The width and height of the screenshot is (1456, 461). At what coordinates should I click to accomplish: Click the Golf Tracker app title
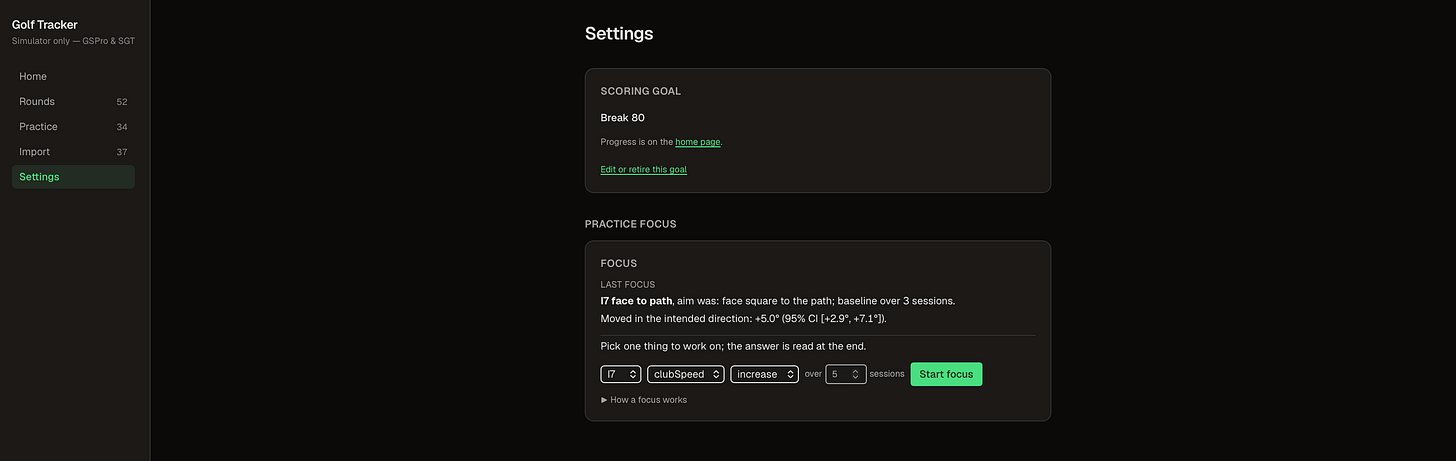pyautogui.click(x=45, y=24)
